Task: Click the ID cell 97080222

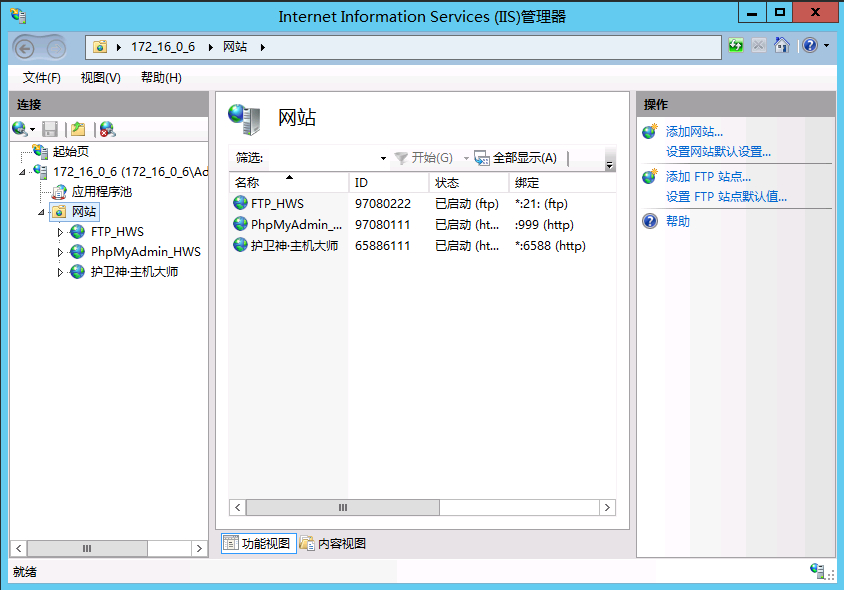Action: tap(383, 204)
